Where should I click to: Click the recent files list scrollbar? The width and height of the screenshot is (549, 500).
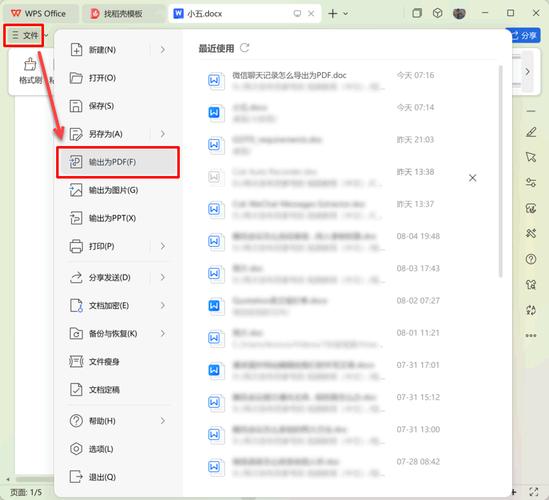(x=501, y=172)
